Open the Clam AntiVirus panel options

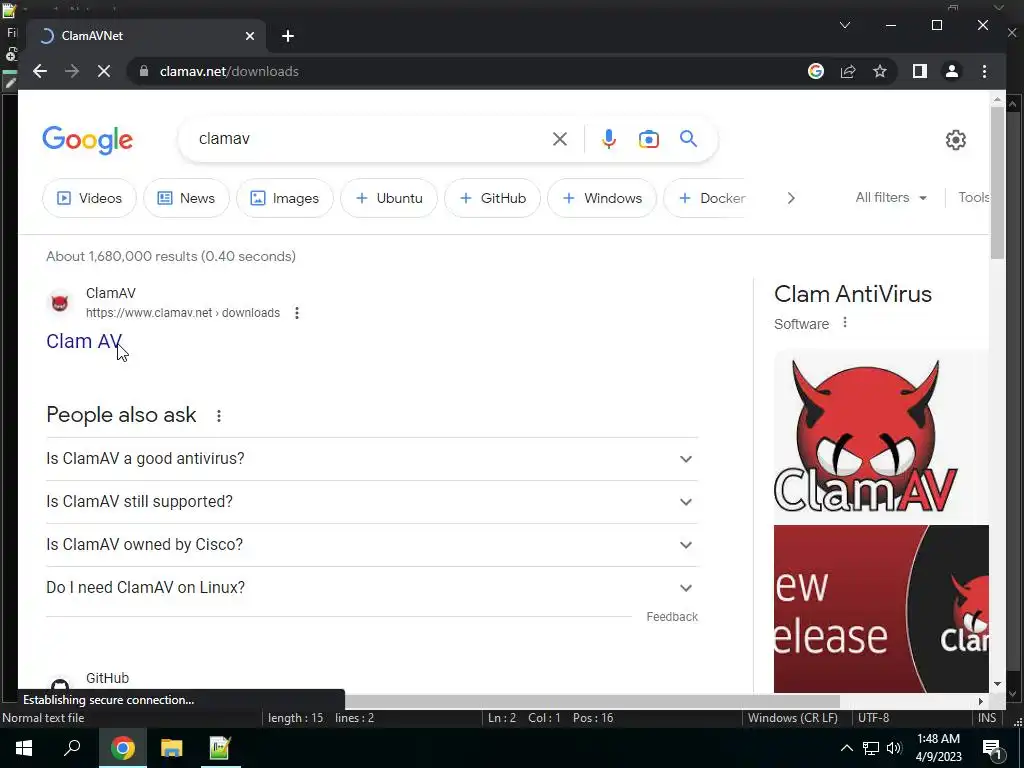coord(844,323)
